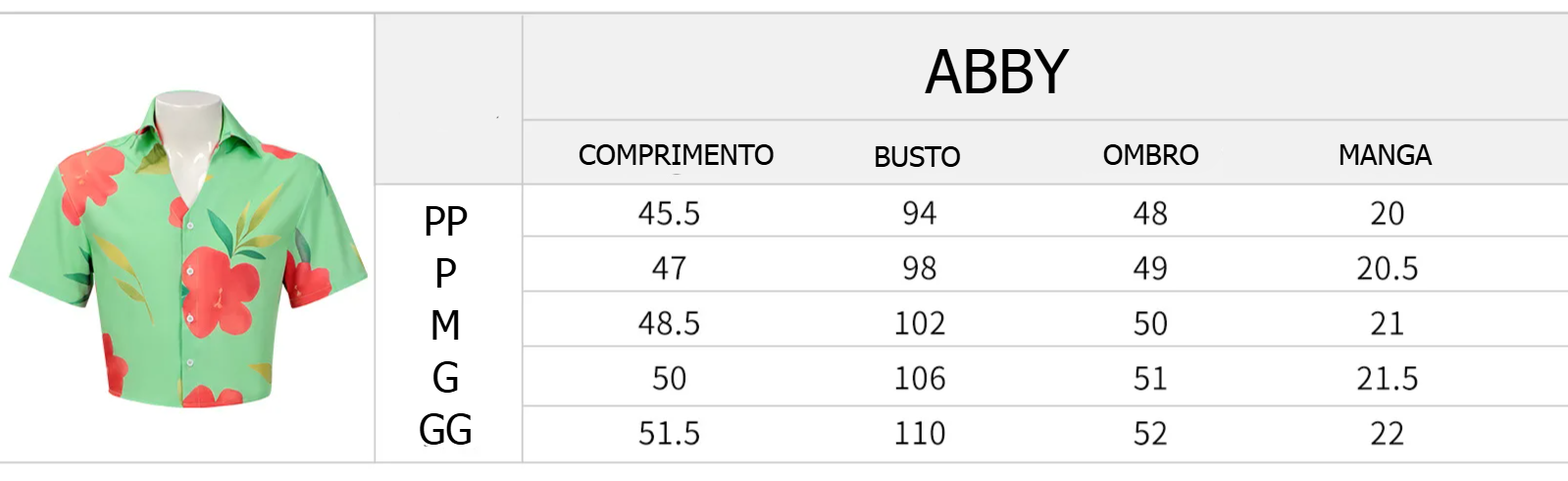Image resolution: width=1568 pixels, height=481 pixels.
Task: Click the manga value 22
Action: [1387, 434]
